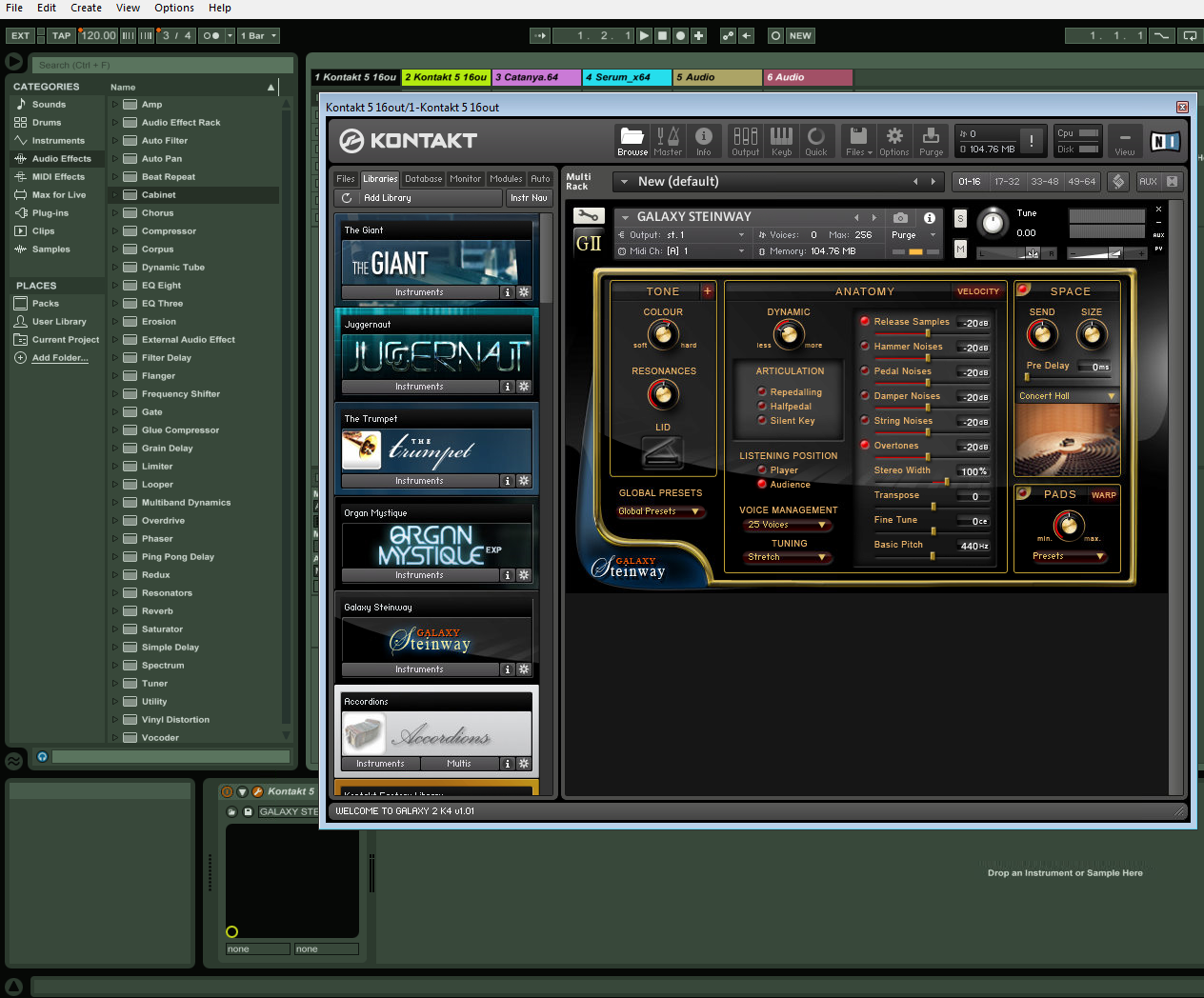Click the VELOCITY button in Anatomy
1204x998 pixels.
coord(978,291)
